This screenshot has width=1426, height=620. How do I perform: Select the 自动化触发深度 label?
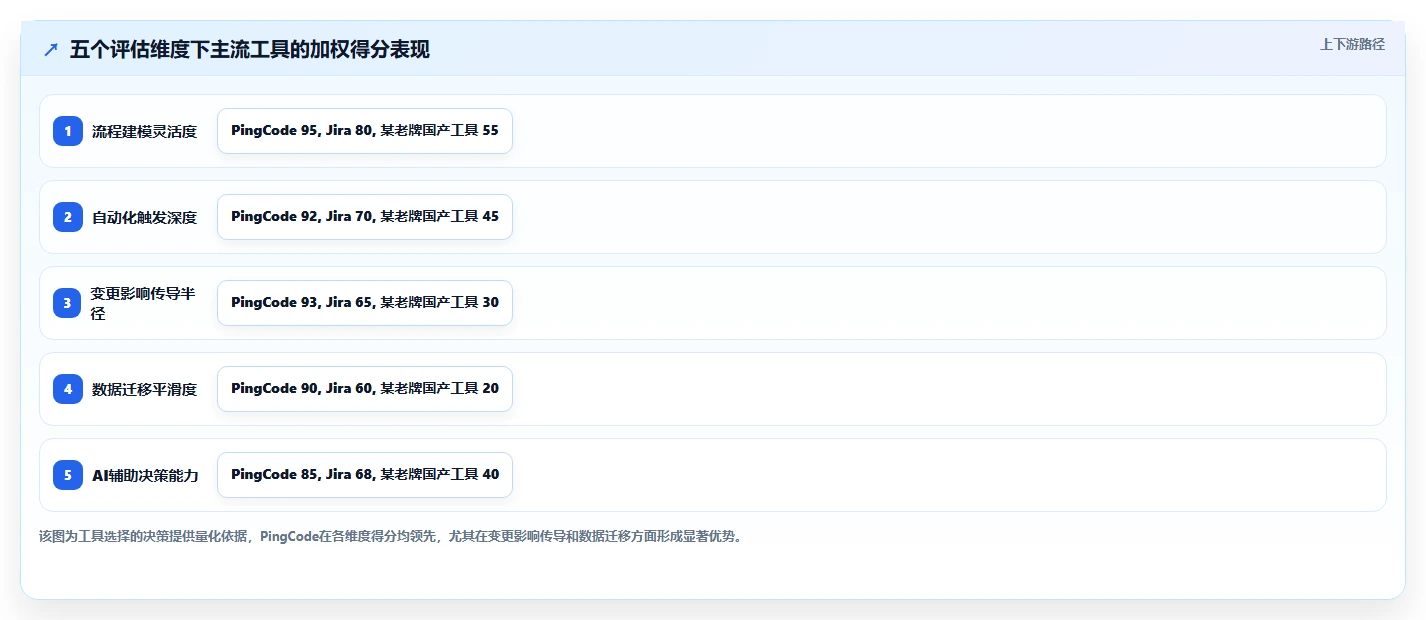145,217
